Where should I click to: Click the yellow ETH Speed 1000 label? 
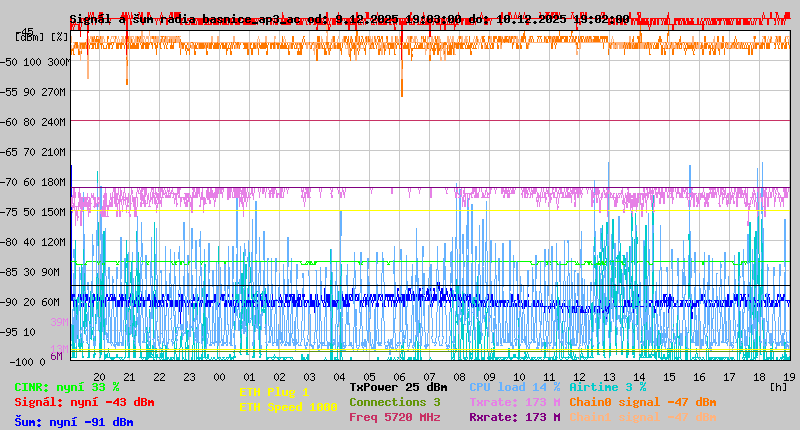[288, 407]
